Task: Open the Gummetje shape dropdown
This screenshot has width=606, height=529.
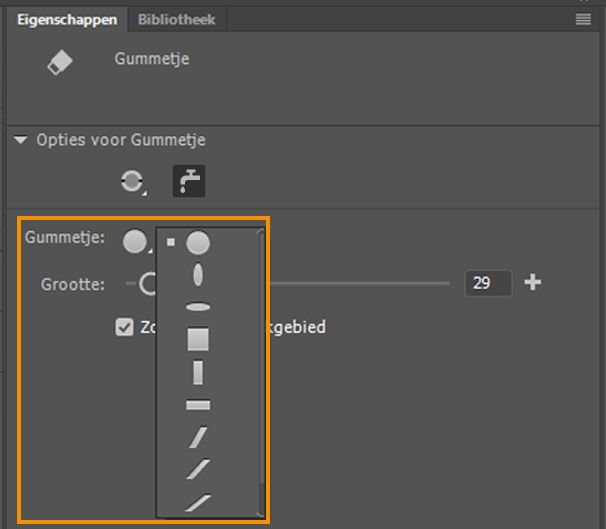Action: (x=136, y=241)
